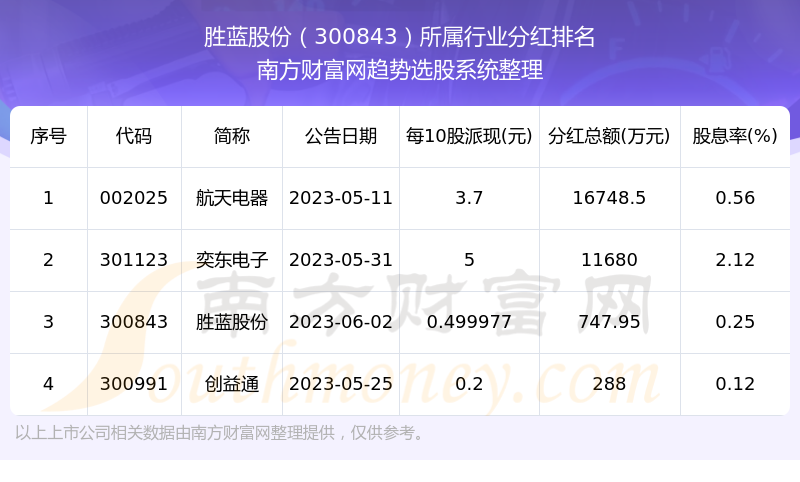The width and height of the screenshot is (800, 482).
Task: Click serial number 2 for 奕东电子
Action: pos(48,260)
